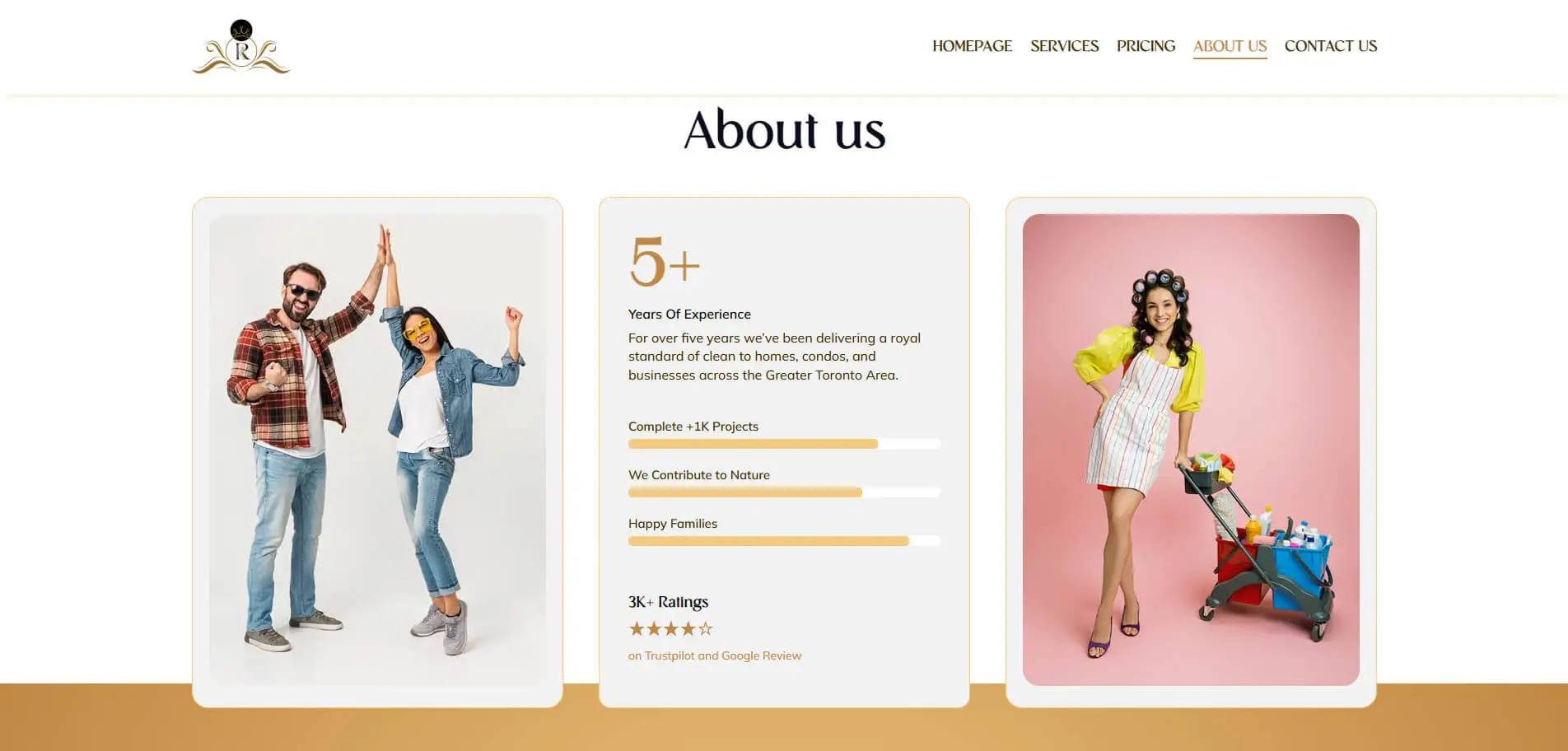Open the Trustpilot and Google Review link

(715, 656)
